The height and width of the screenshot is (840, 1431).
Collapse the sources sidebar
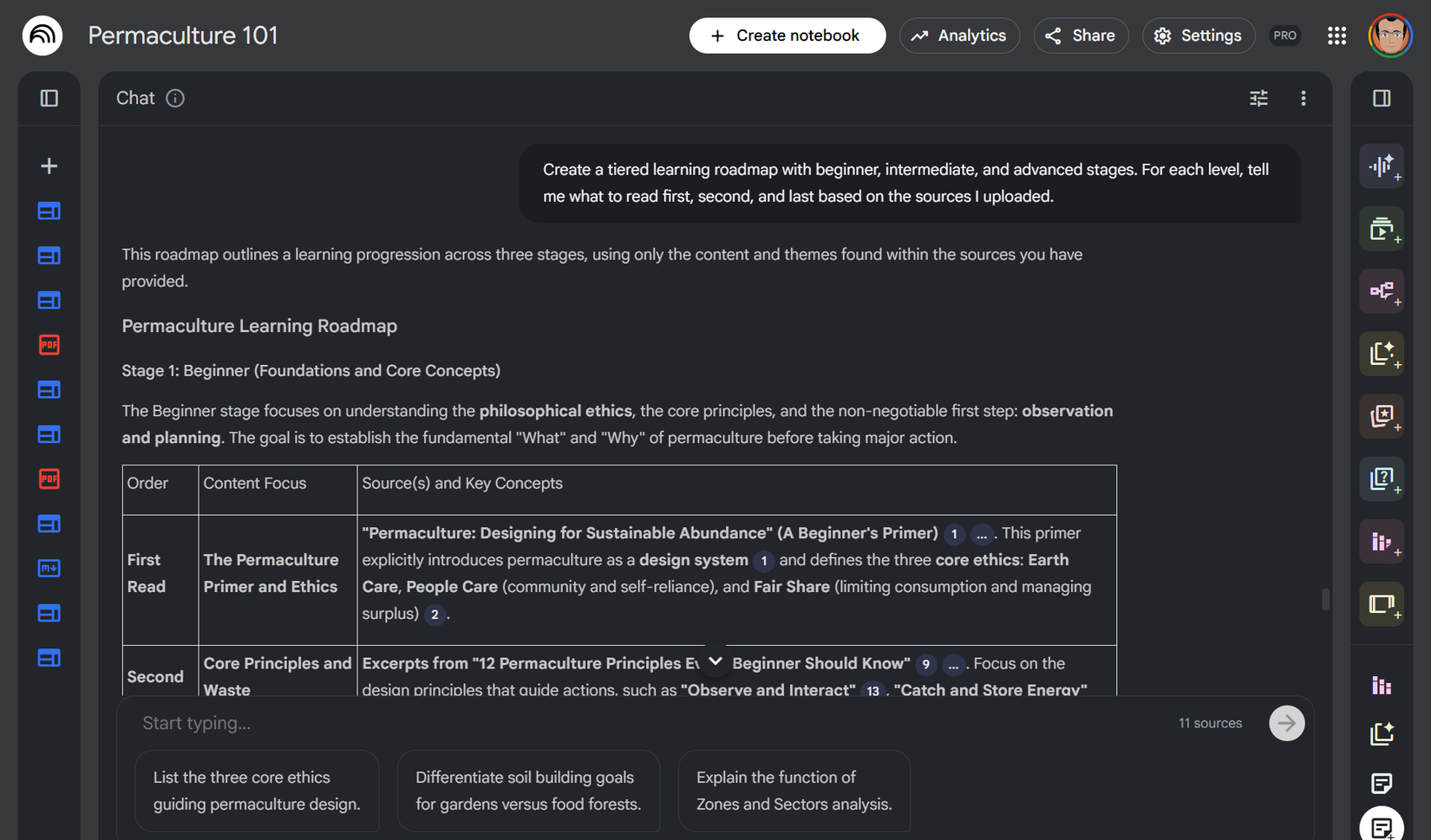(x=49, y=99)
